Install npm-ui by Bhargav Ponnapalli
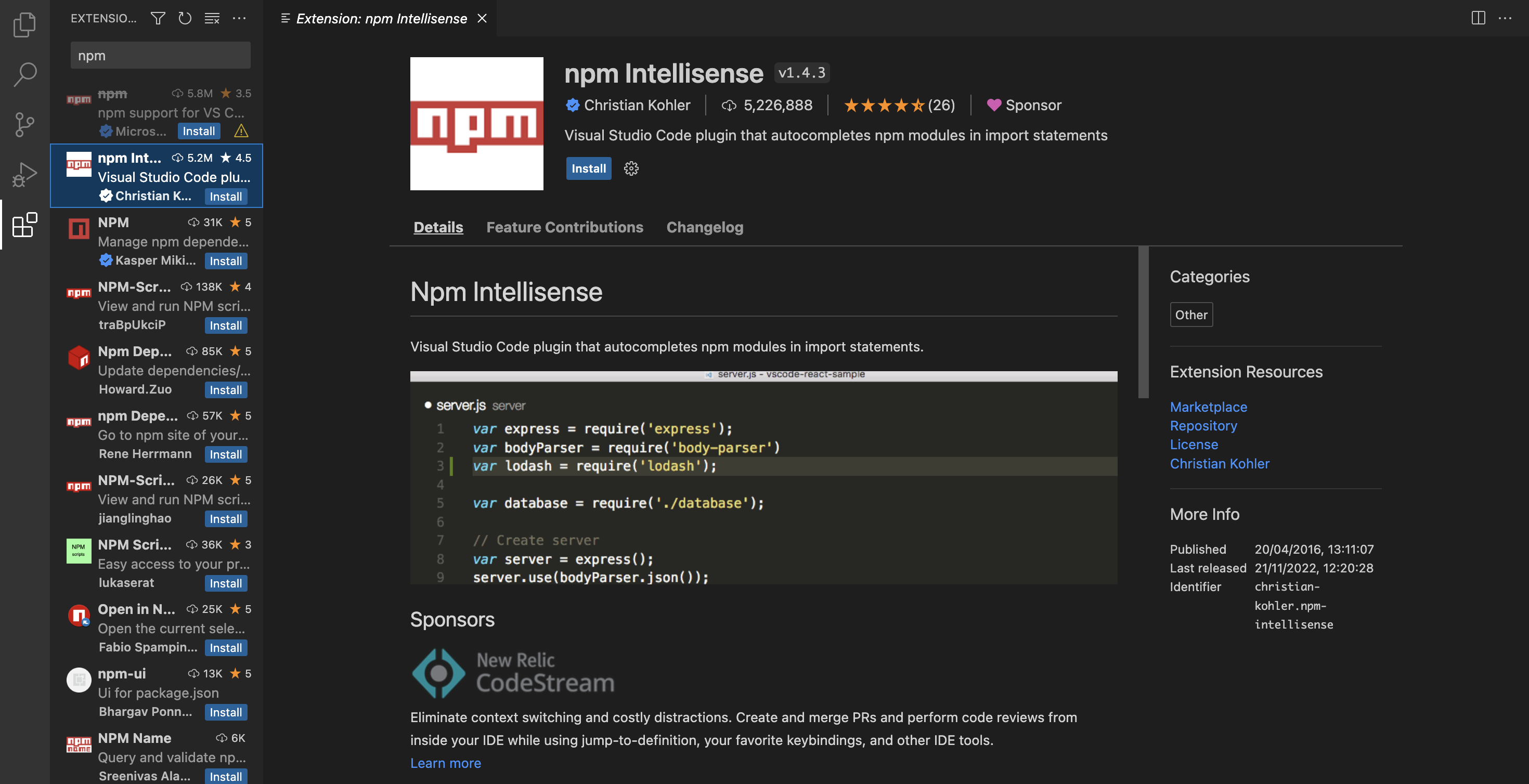 click(x=226, y=712)
